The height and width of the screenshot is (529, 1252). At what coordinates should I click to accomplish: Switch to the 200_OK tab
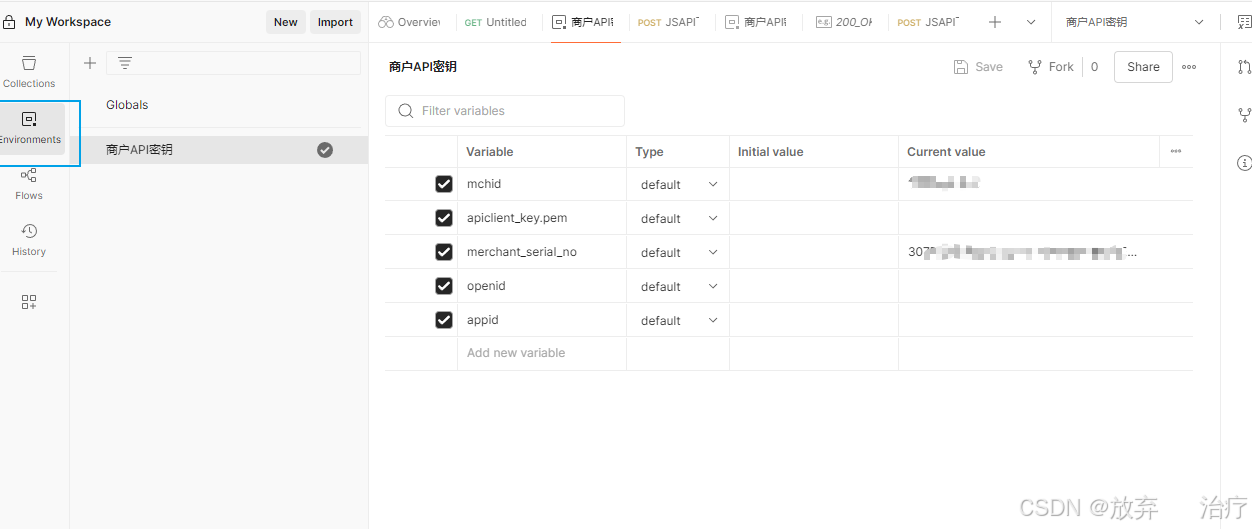tap(845, 22)
